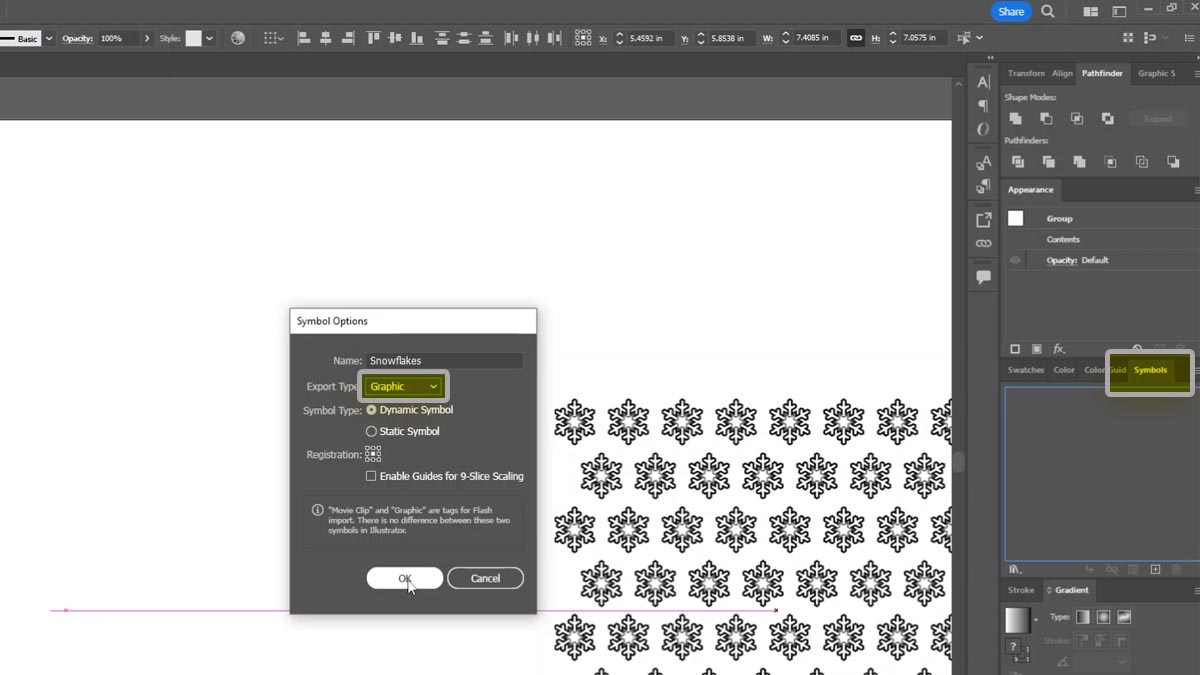Click OK in Symbol Options dialog

point(405,578)
